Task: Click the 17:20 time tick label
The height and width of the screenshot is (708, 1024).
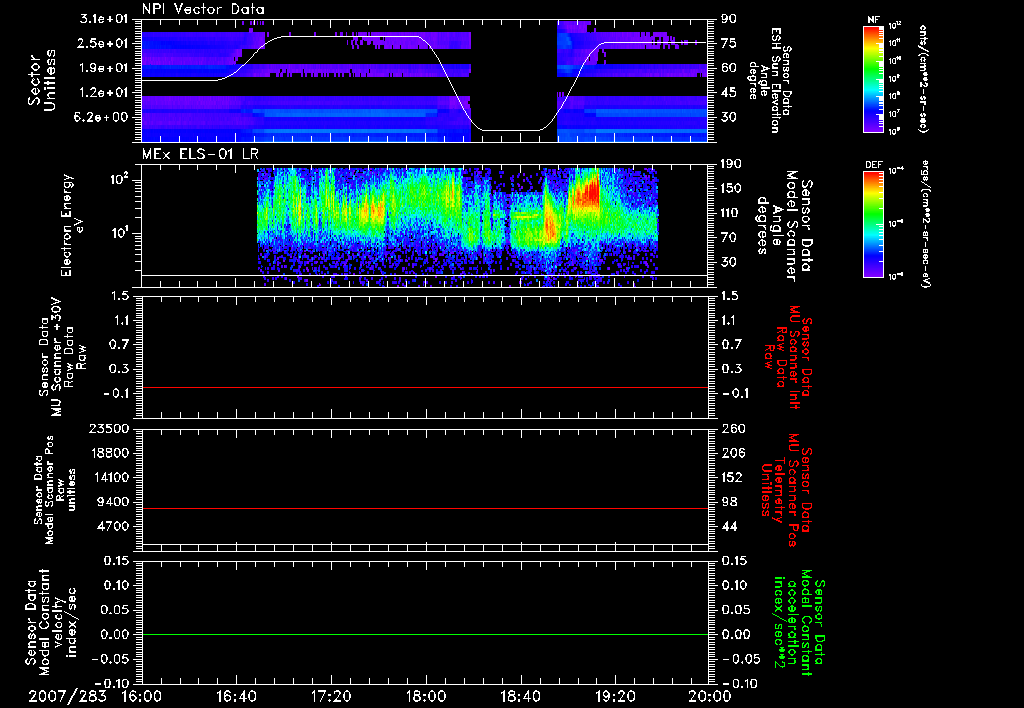Action: 331,696
